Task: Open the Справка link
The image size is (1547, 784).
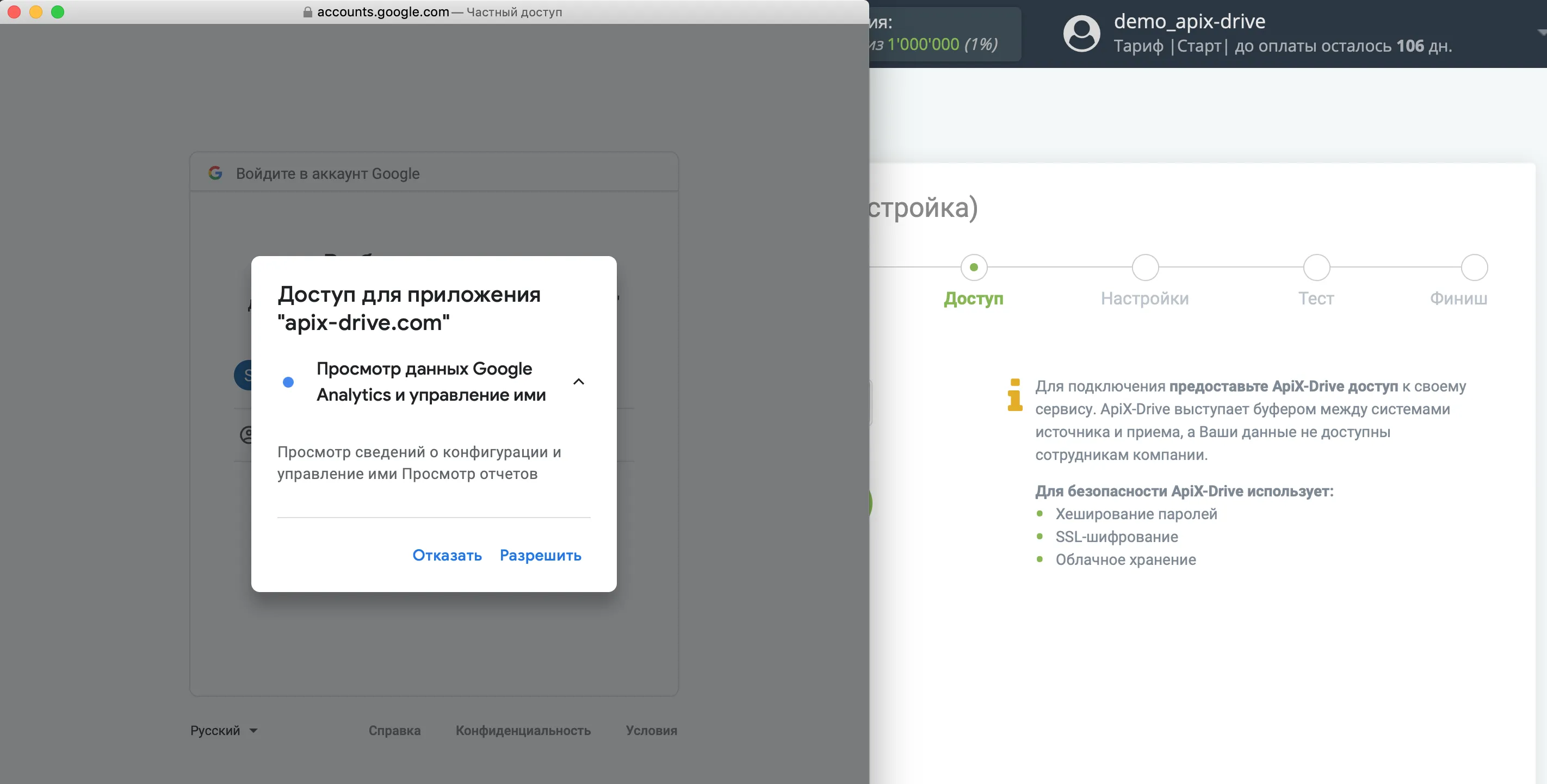Action: point(394,731)
